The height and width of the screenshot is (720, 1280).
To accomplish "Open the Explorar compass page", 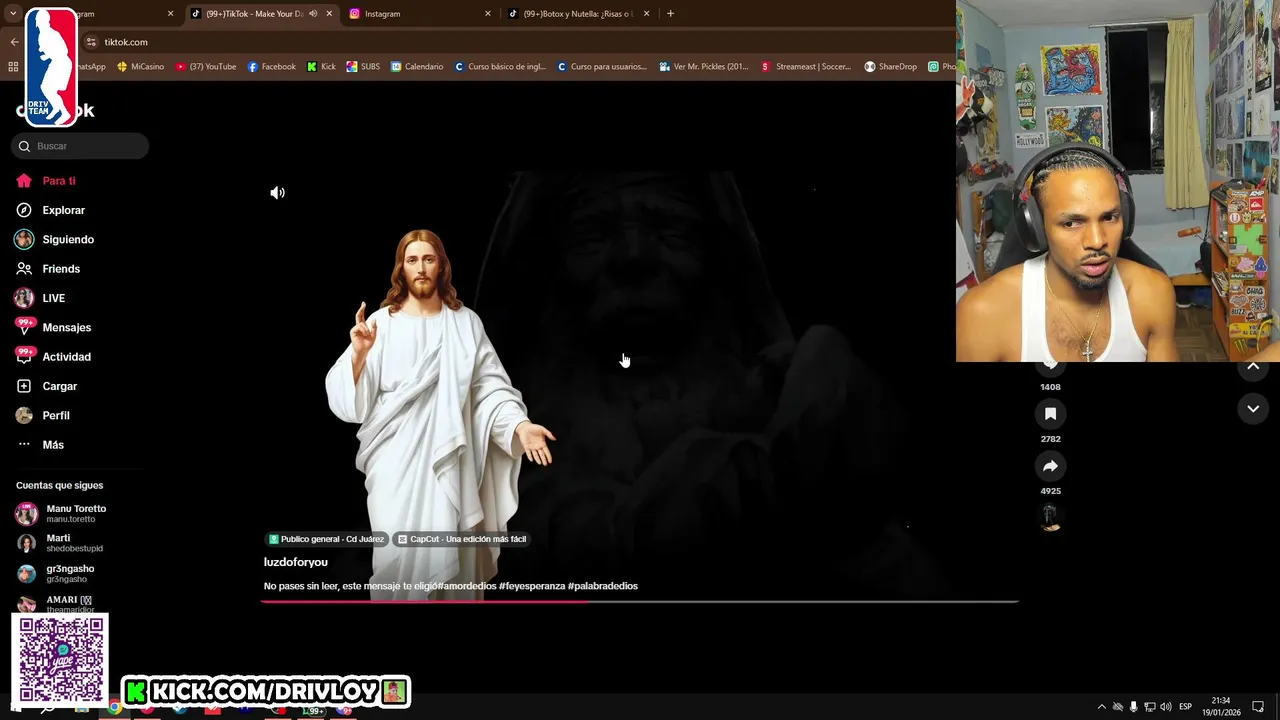I will tap(51, 210).
